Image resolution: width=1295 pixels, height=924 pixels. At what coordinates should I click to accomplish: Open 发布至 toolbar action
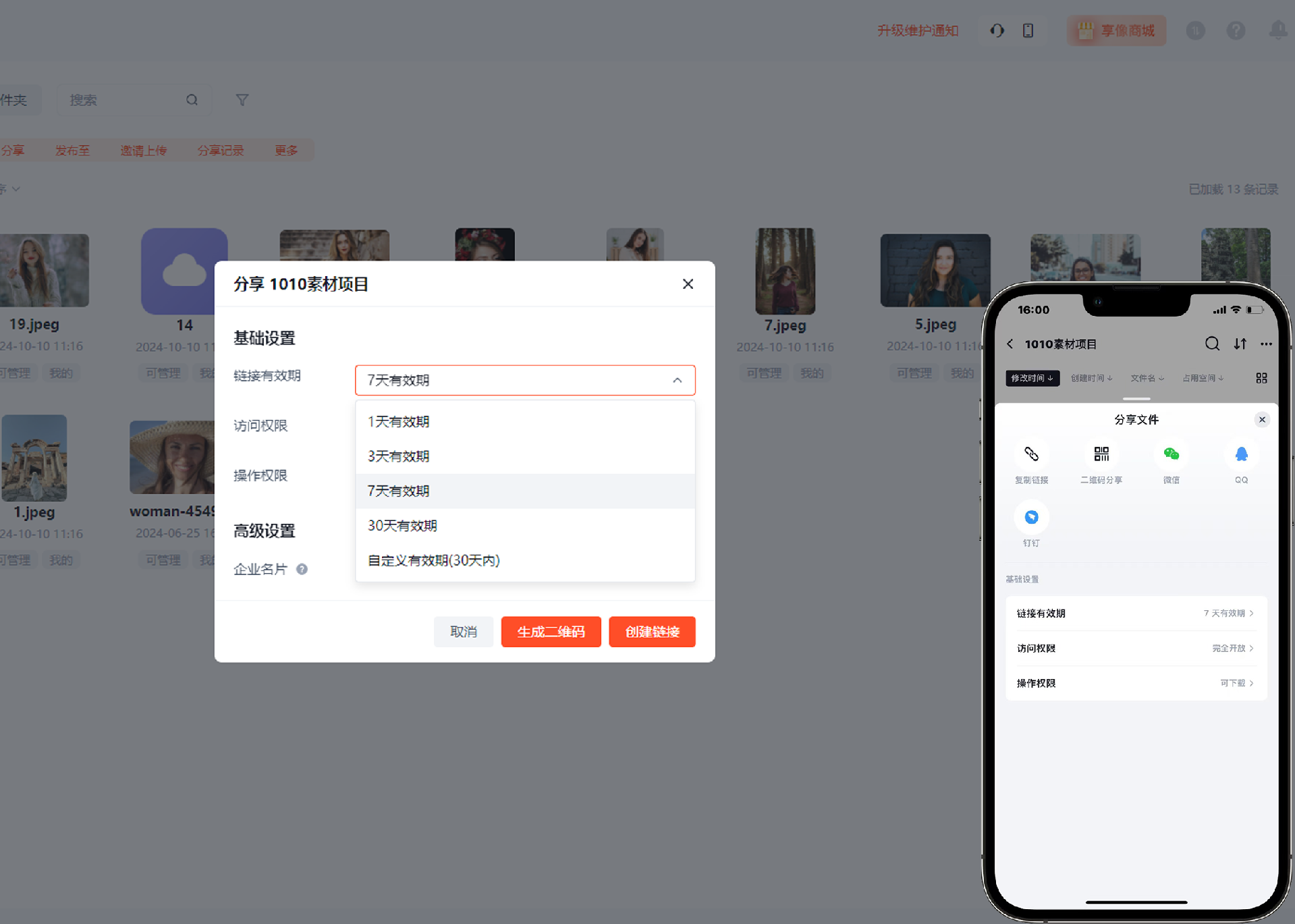pyautogui.click(x=72, y=151)
